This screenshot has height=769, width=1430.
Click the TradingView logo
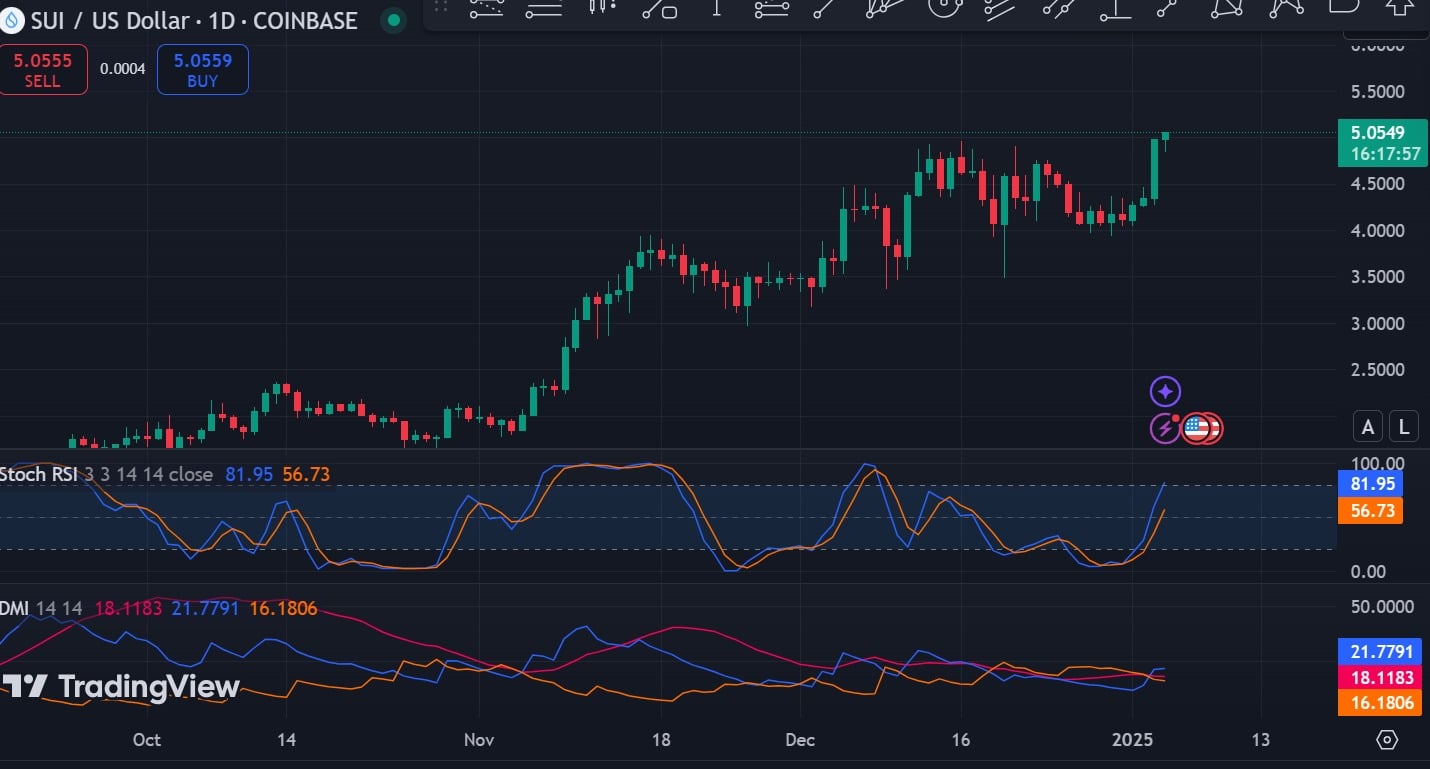click(121, 687)
